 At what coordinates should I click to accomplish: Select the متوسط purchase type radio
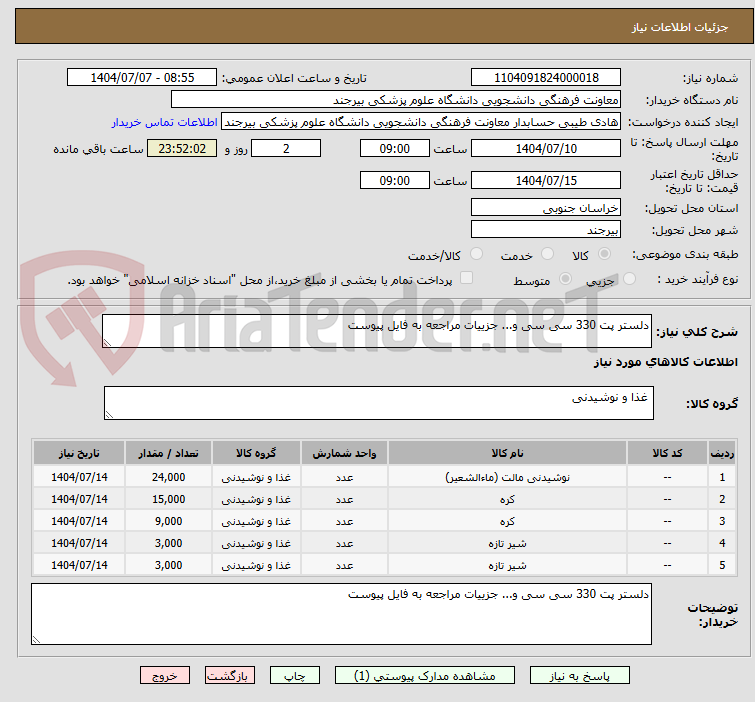click(566, 280)
